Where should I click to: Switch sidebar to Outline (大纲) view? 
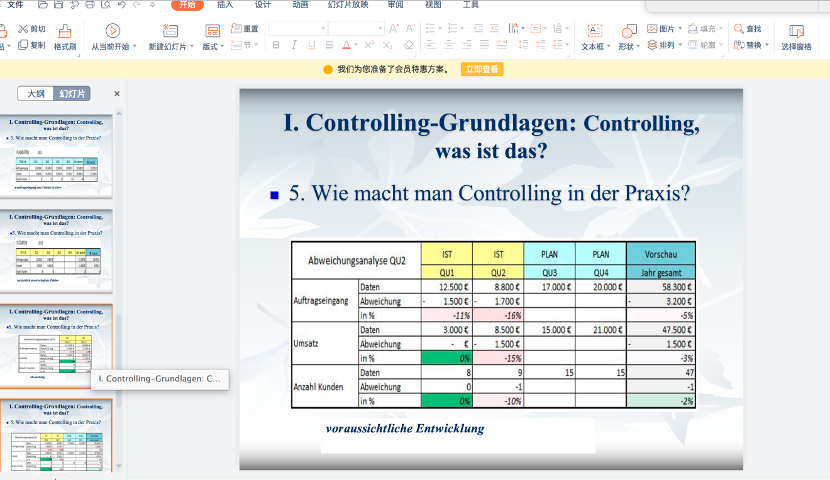pyautogui.click(x=35, y=93)
